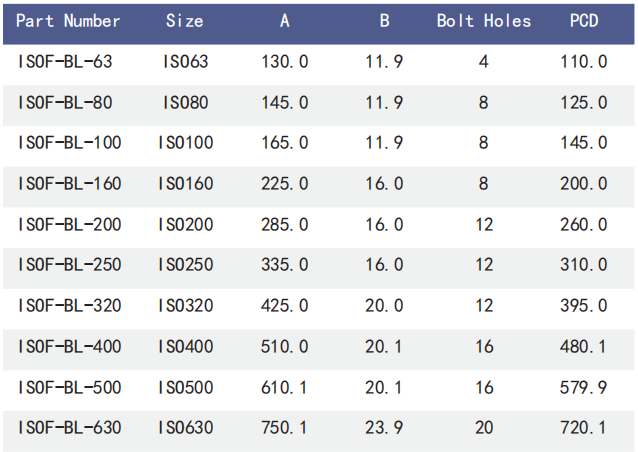Click the PCD value 200.0
638x452 pixels.
pos(584,184)
